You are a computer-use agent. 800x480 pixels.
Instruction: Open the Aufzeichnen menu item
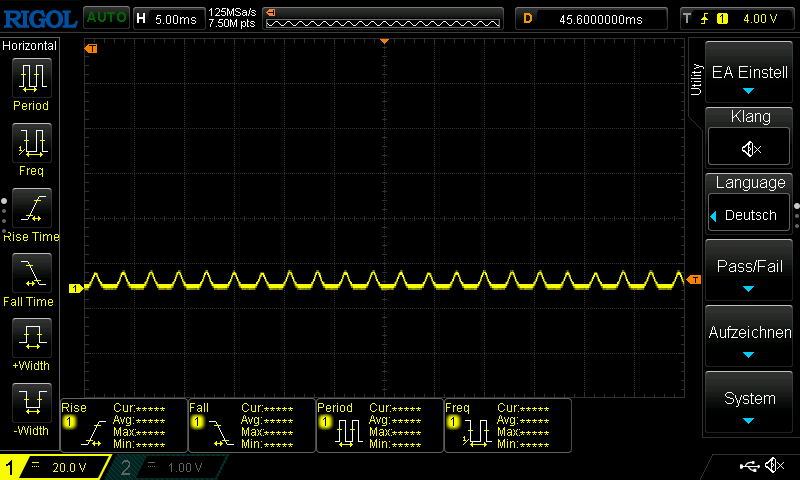[749, 338]
